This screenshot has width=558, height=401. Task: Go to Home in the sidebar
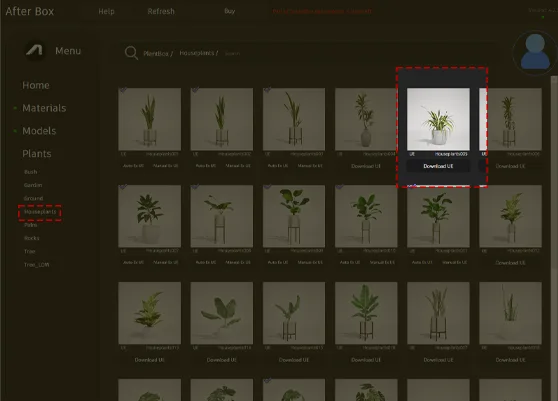coord(36,85)
